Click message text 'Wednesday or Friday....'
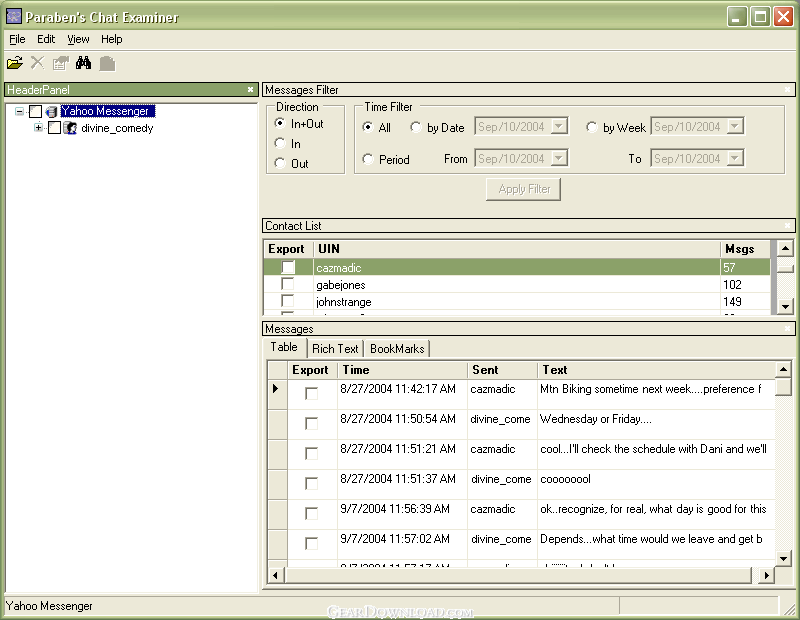 pos(595,419)
